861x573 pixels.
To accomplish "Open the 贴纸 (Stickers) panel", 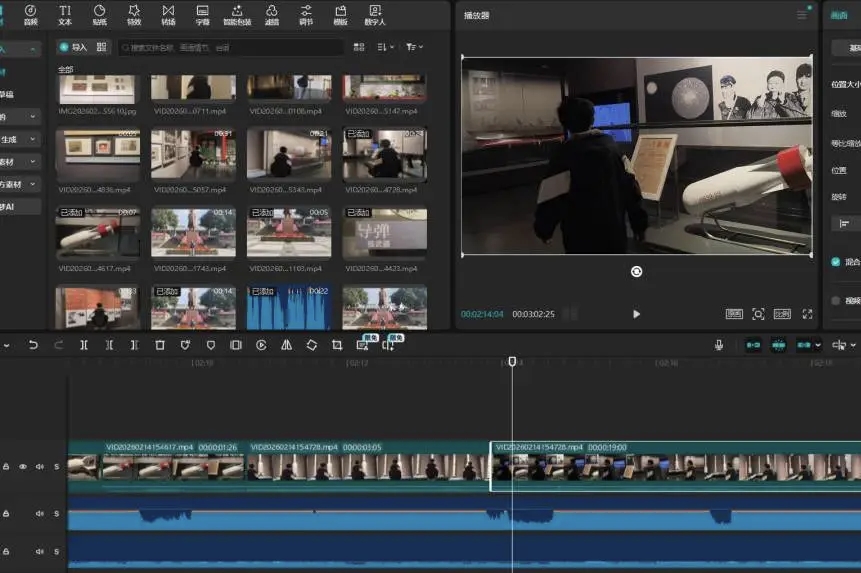I will coord(99,14).
